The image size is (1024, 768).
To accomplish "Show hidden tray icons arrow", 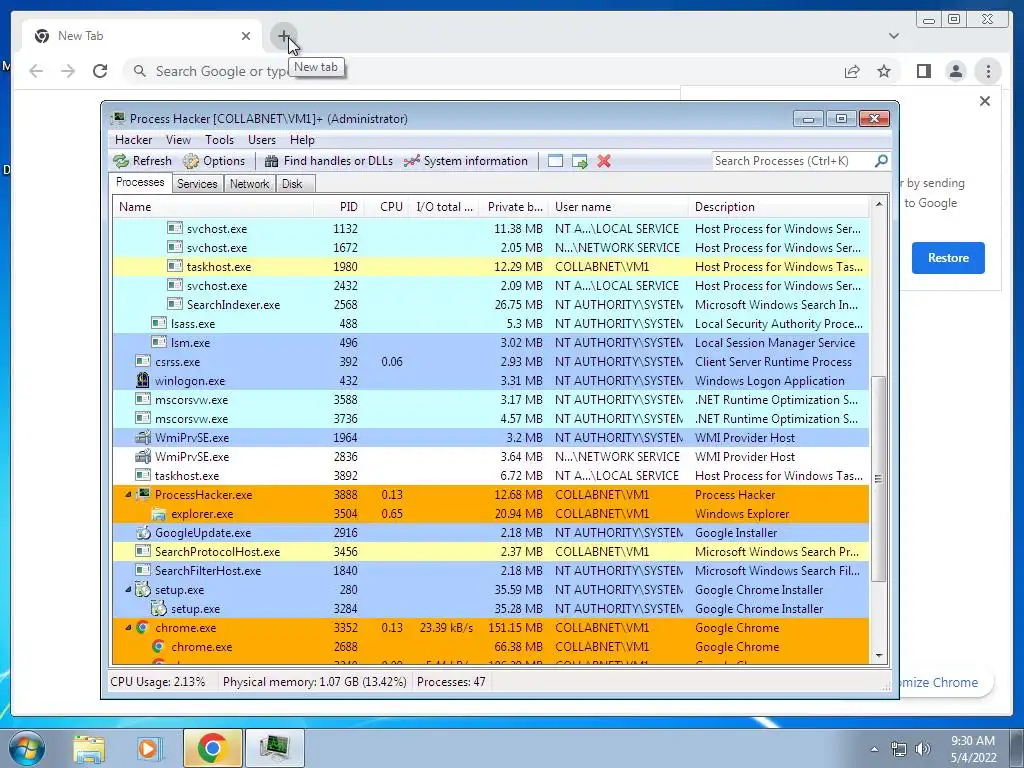I will click(x=874, y=749).
